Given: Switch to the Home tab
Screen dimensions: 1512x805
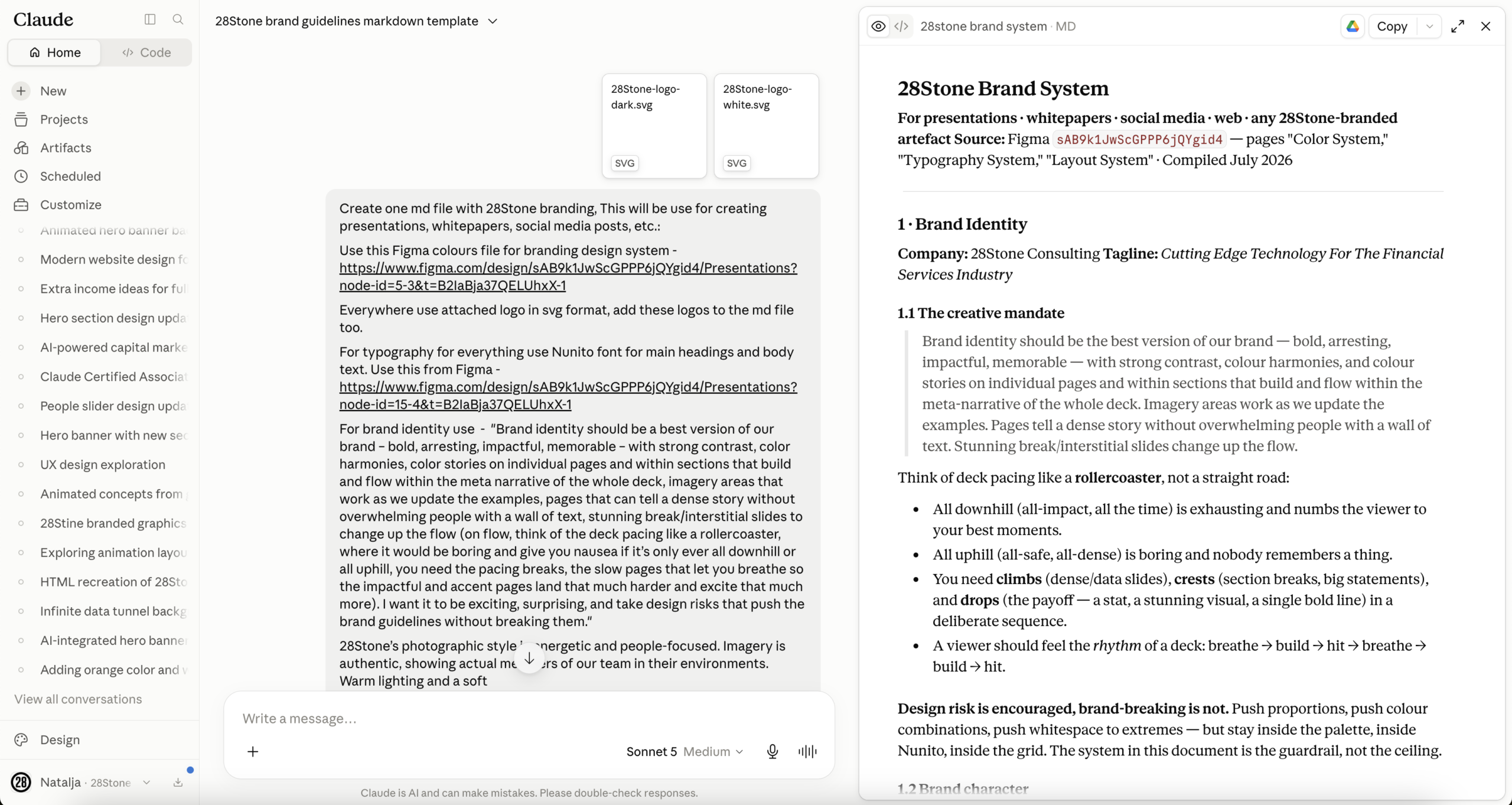Looking at the screenshot, I should point(54,53).
